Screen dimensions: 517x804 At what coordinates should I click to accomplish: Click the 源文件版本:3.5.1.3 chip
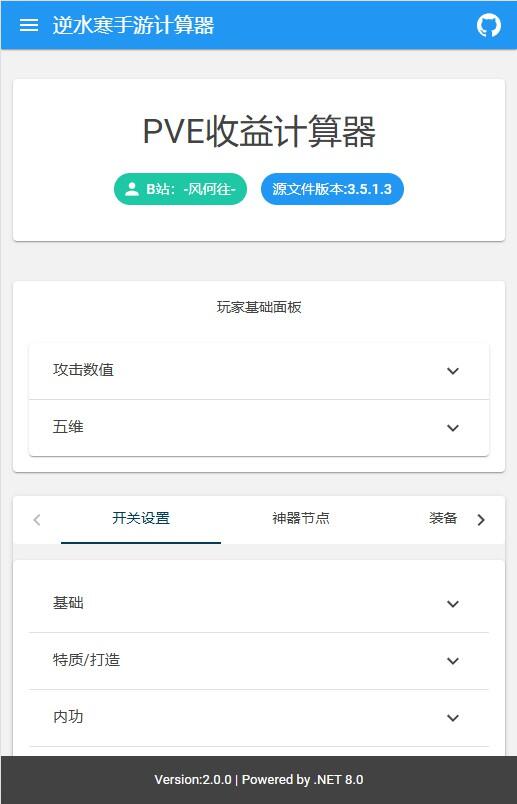pyautogui.click(x=332, y=189)
